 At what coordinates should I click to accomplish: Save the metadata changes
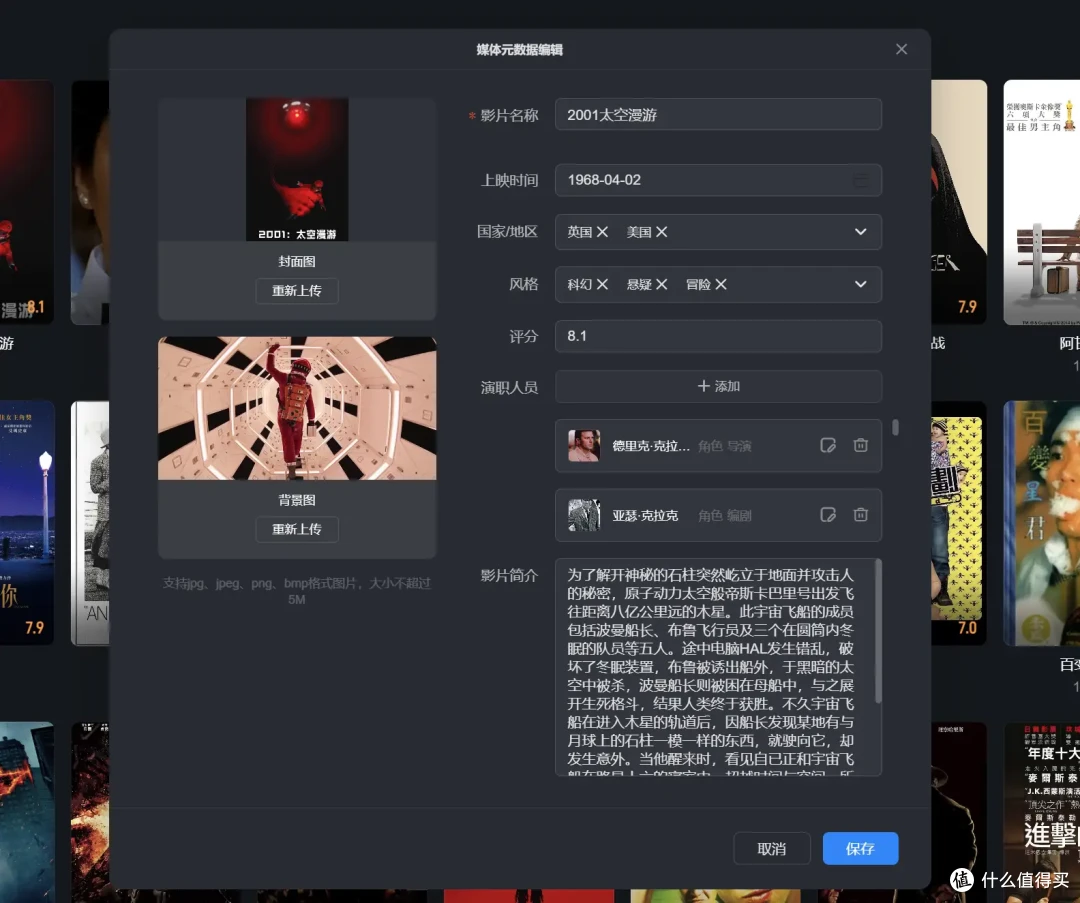click(860, 849)
